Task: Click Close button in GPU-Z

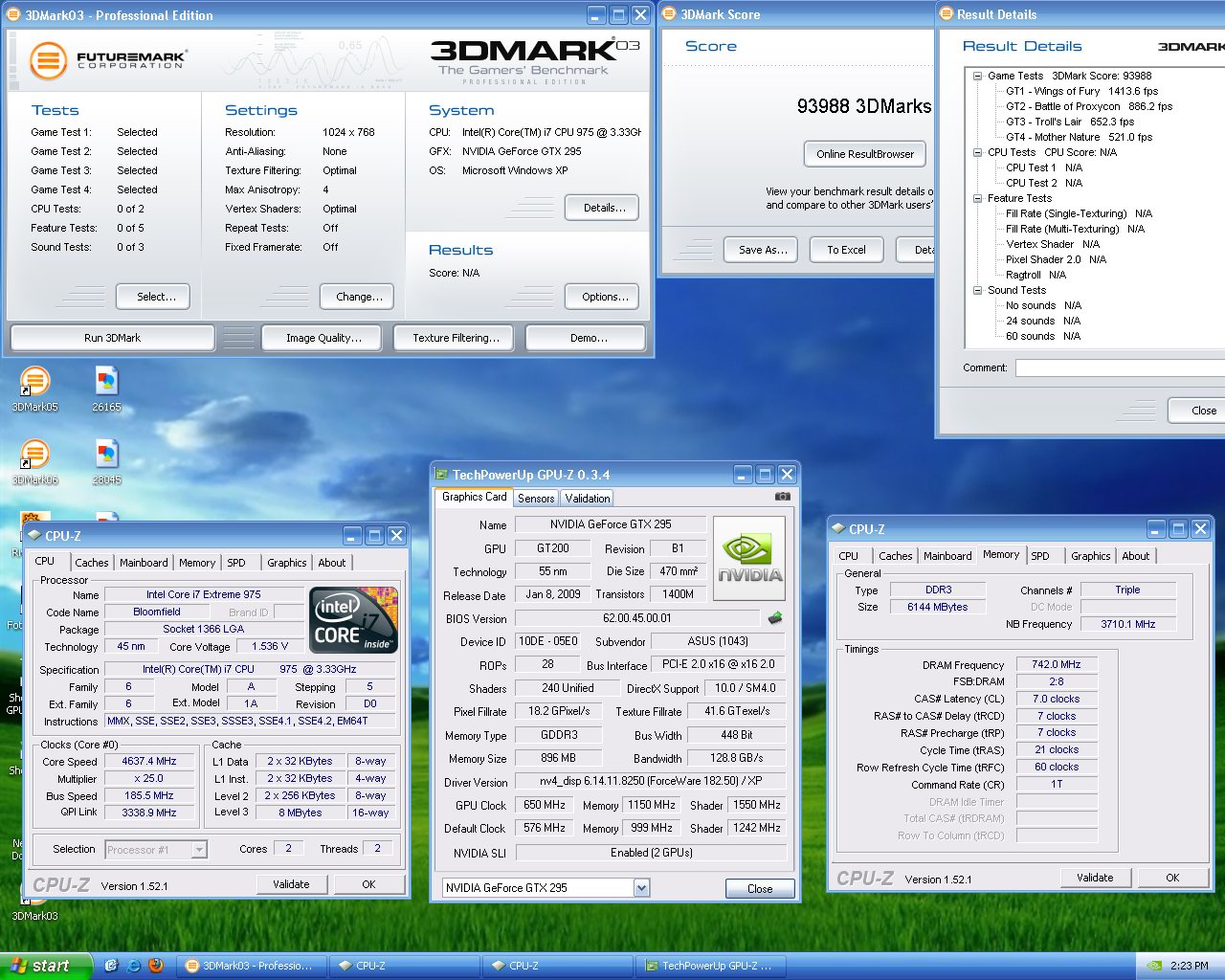Action: pyautogui.click(x=760, y=889)
